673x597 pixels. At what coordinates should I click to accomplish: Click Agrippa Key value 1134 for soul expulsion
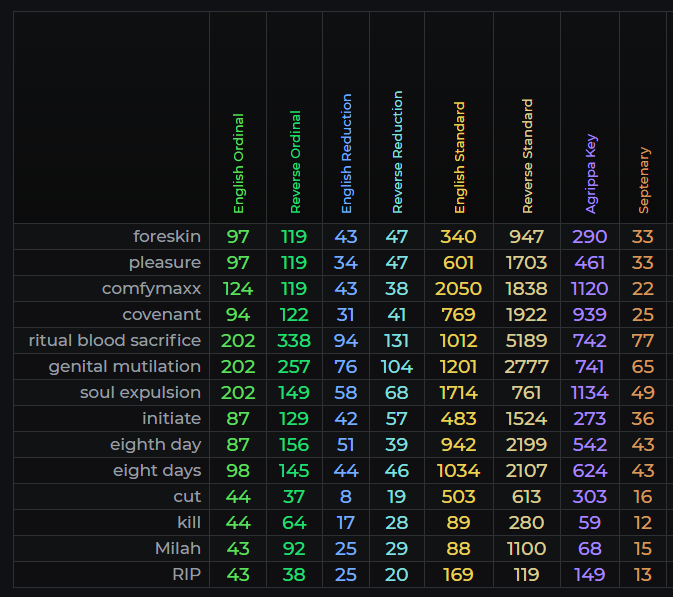tap(590, 393)
